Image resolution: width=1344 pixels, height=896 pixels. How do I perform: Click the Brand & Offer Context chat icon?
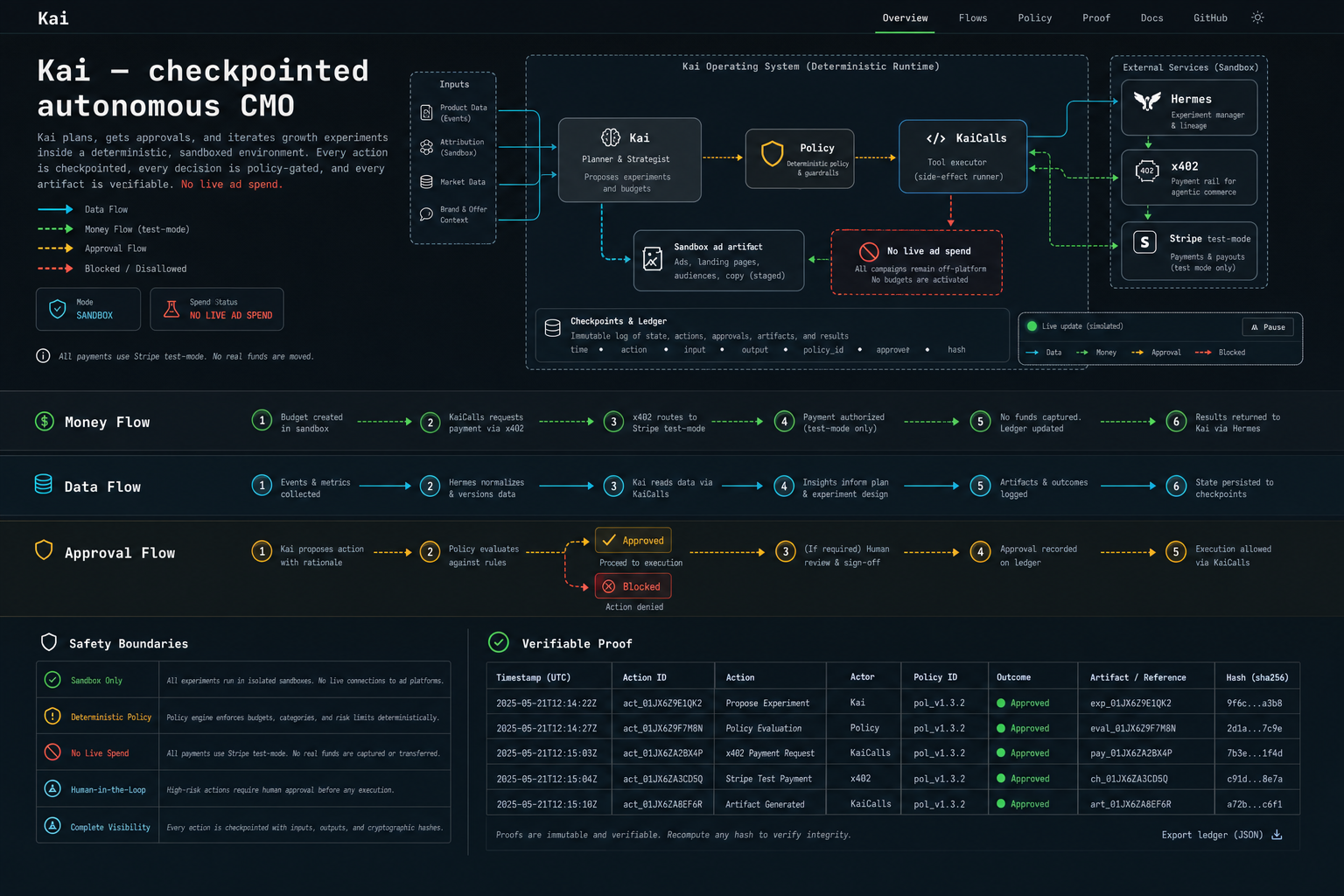[426, 214]
